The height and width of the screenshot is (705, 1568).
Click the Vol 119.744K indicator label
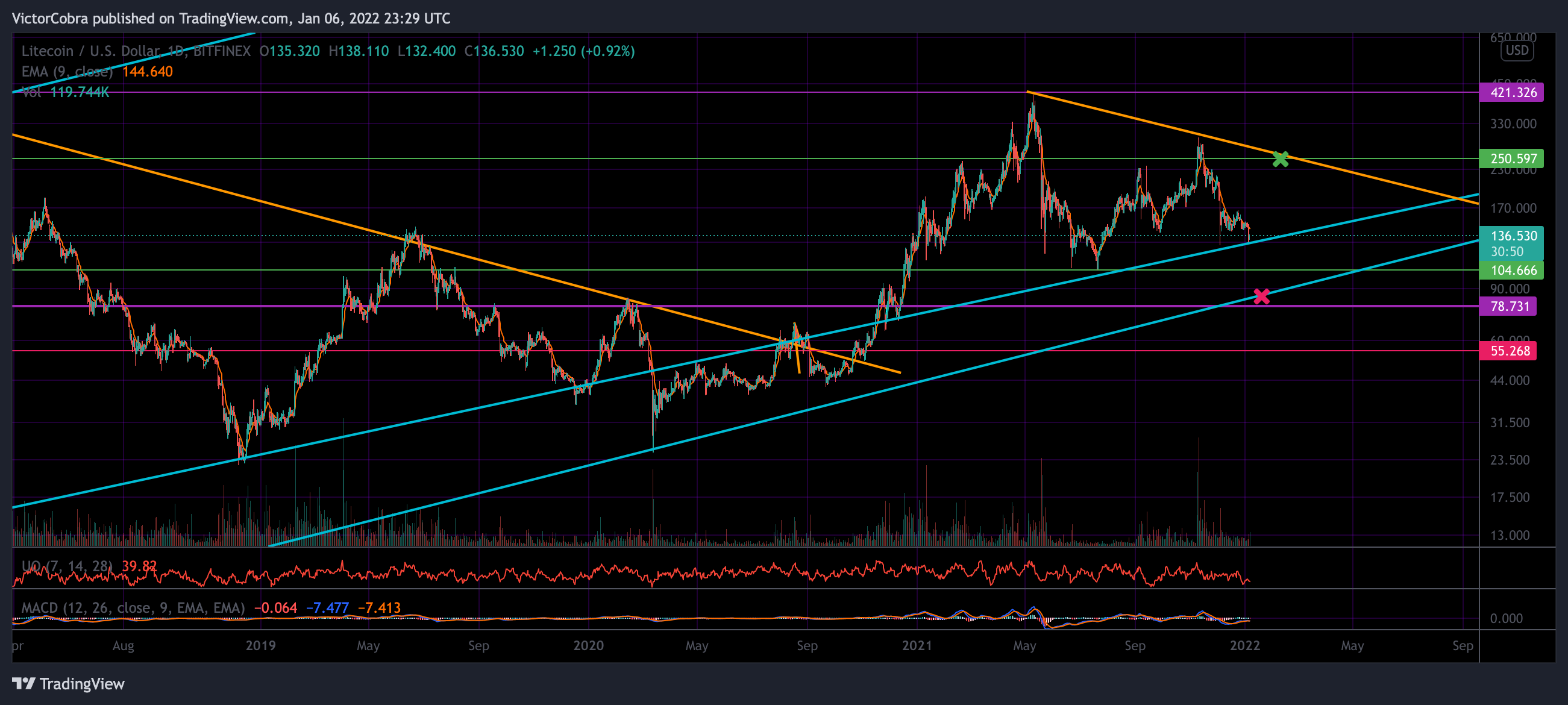click(x=66, y=92)
